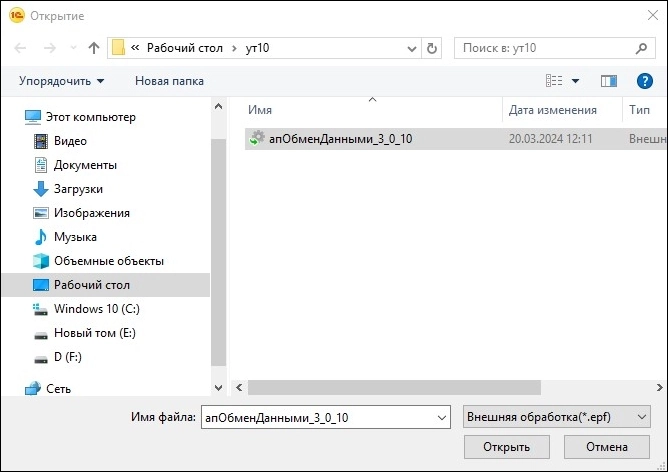Viewport: 668px width, 472px height.
Task: Select Этот компьютер in the navigation tree
Action: [90, 117]
